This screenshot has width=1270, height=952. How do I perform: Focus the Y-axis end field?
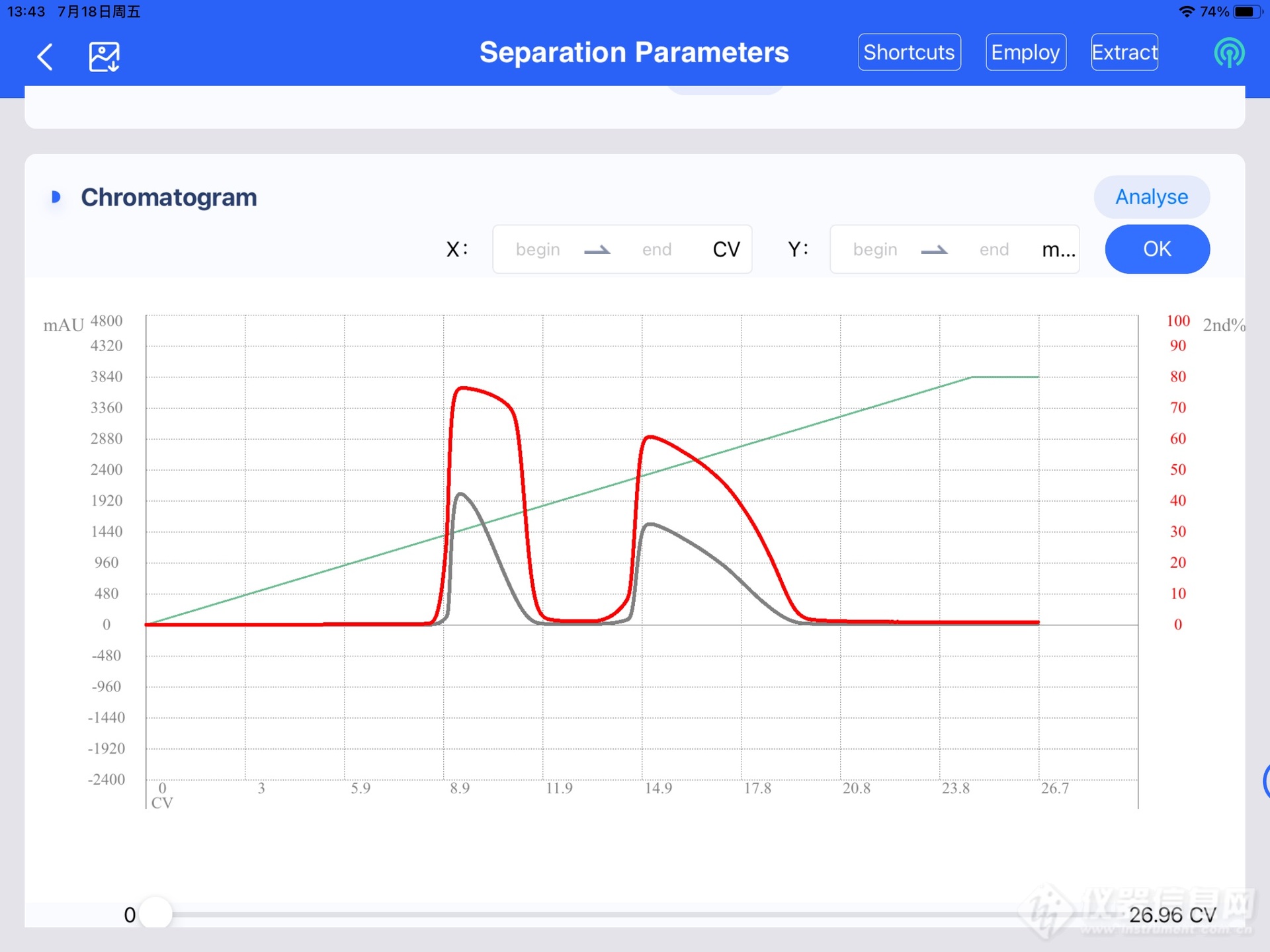(x=994, y=250)
